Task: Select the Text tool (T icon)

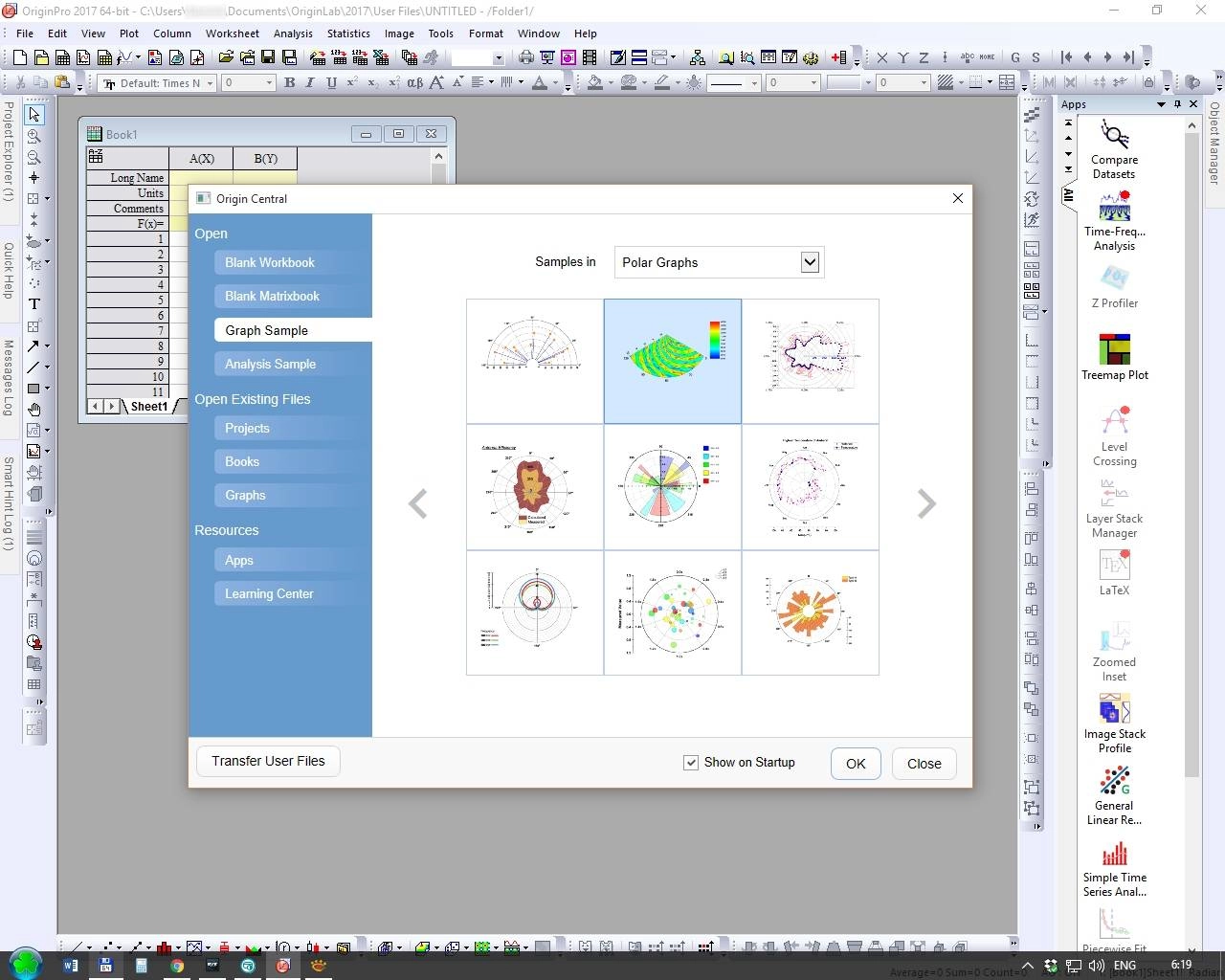Action: coord(34,304)
